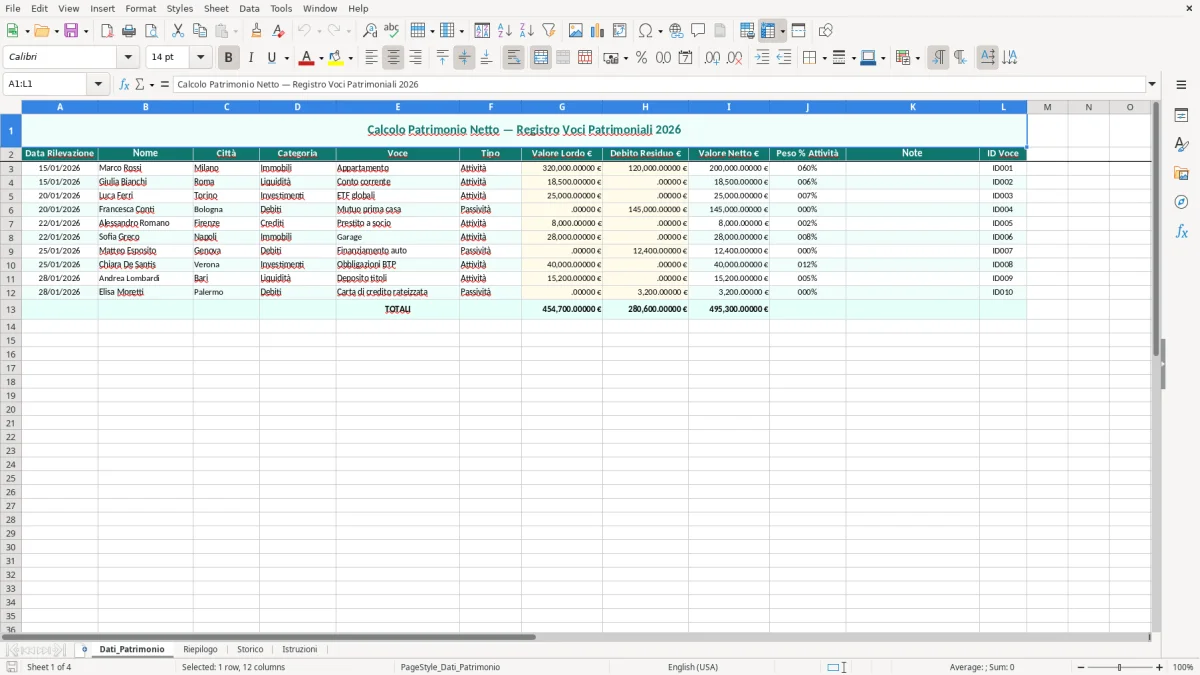1200x675 pixels.
Task: Insert a chart
Action: (597, 31)
